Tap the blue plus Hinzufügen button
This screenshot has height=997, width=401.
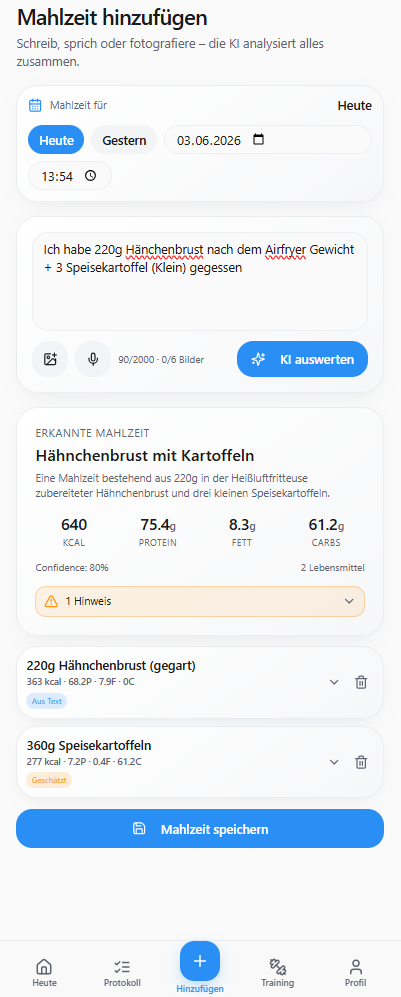click(x=200, y=961)
